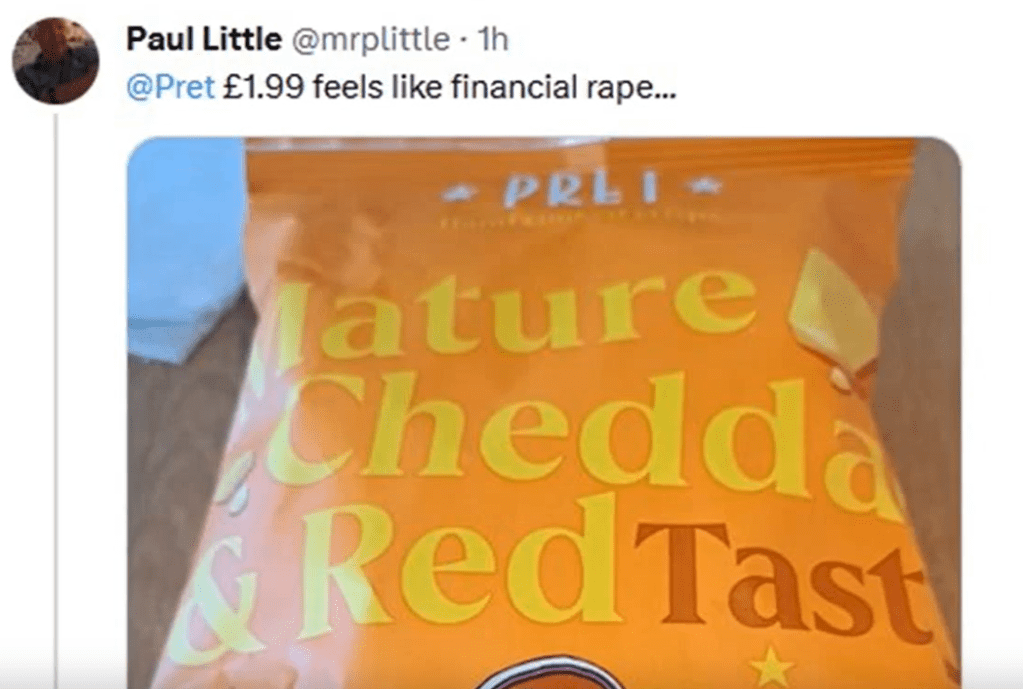Click the 'ature' yellow word on bag
Viewport: 1023px width, 689px height.
pos(515,312)
